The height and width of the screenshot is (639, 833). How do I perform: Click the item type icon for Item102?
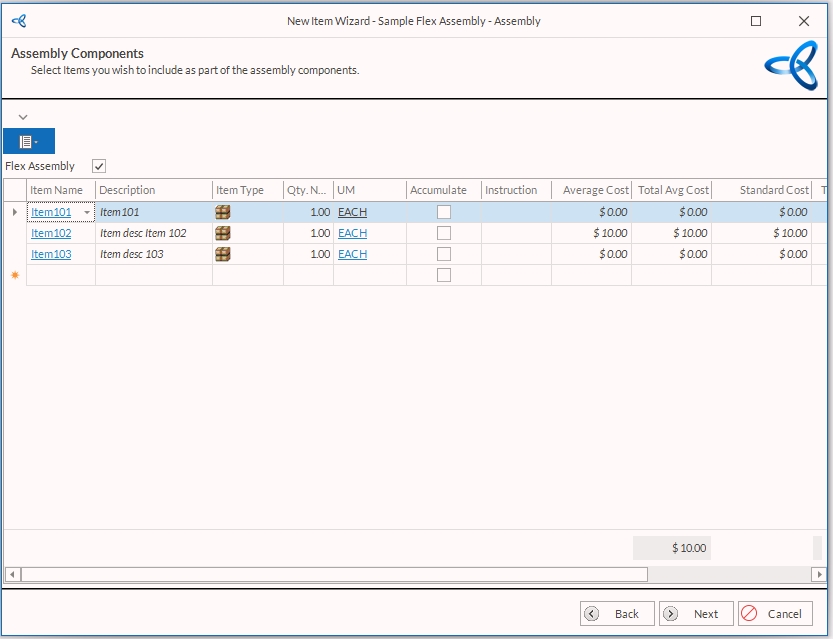pos(223,233)
